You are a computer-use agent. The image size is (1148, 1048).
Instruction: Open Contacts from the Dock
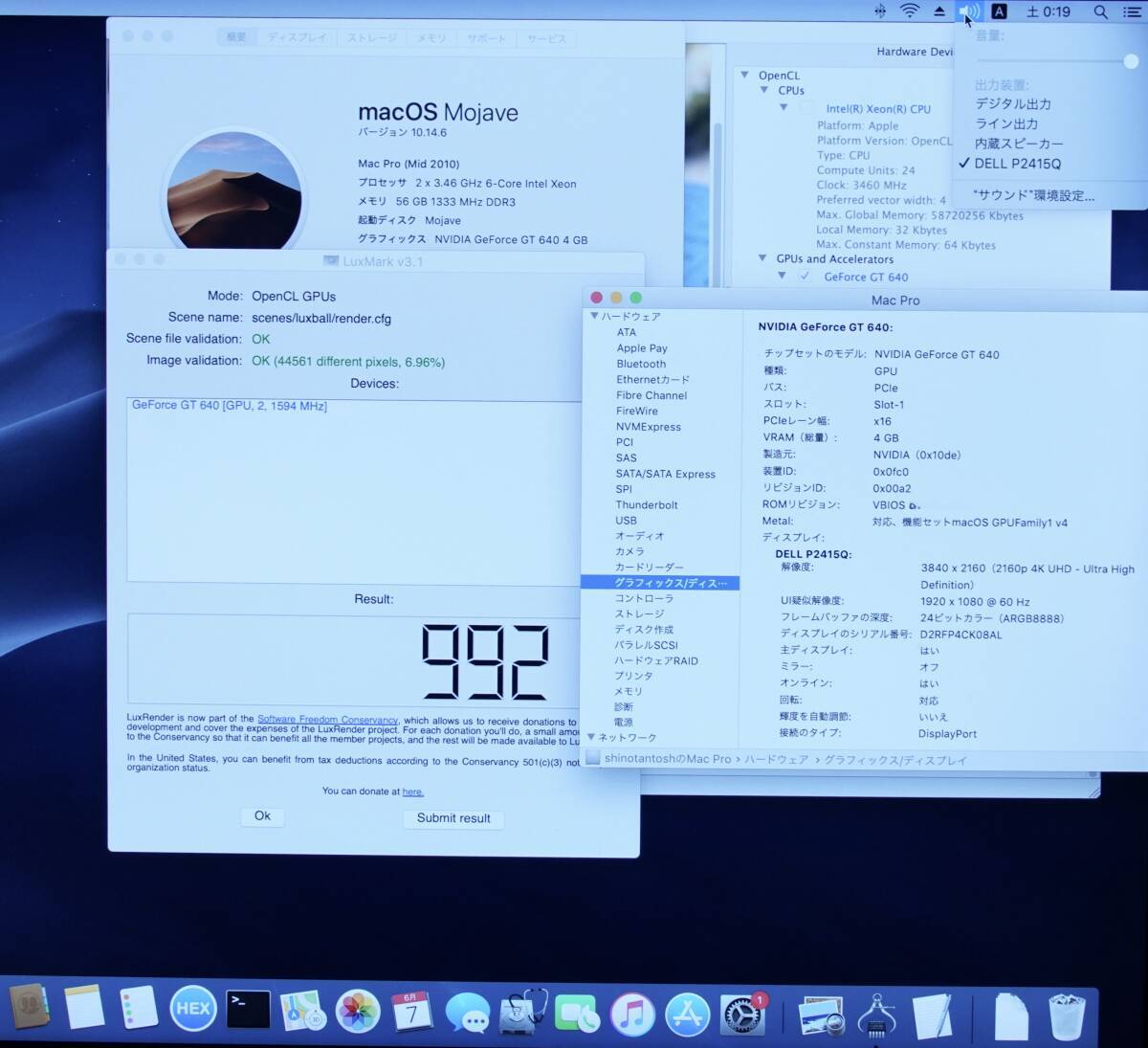(x=29, y=1009)
